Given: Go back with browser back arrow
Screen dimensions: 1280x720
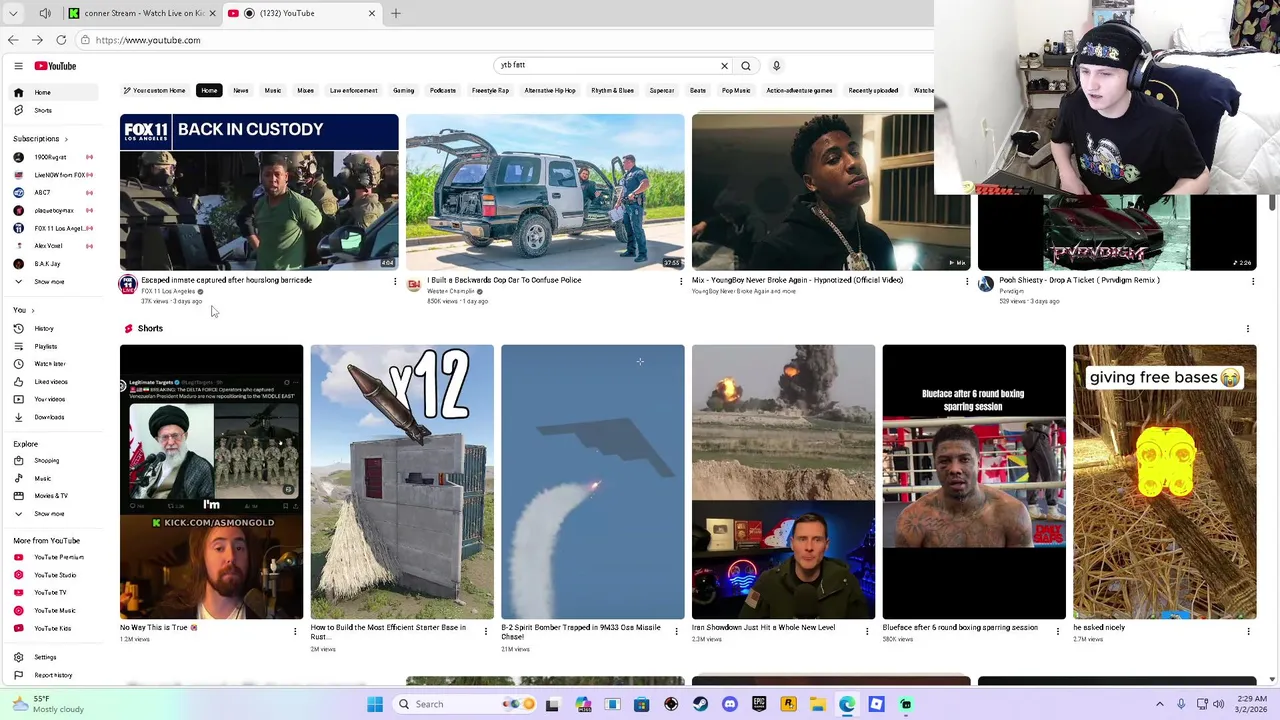Looking at the screenshot, I should pos(13,40).
